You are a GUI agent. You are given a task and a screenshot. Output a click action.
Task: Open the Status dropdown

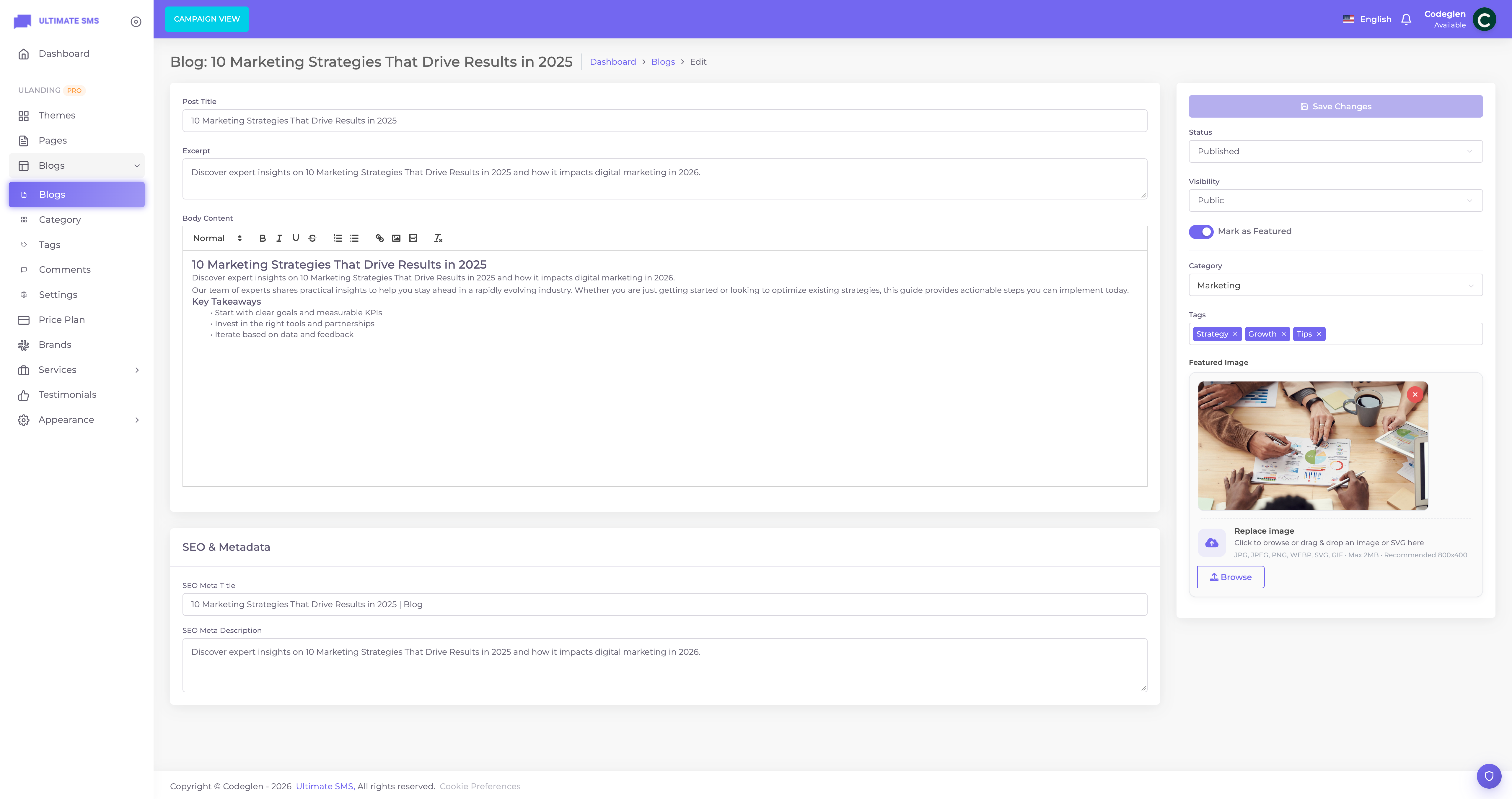coord(1335,152)
